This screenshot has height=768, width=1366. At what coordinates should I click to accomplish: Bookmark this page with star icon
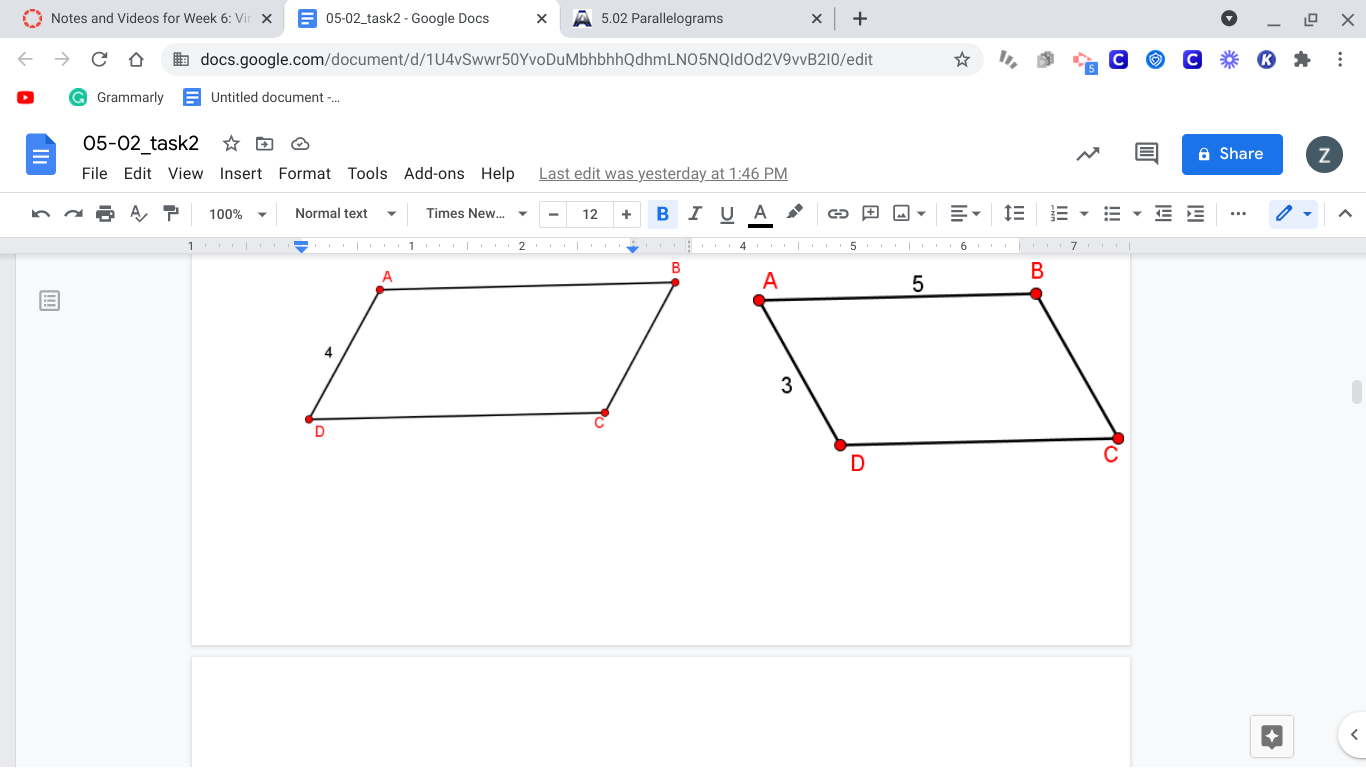point(962,60)
